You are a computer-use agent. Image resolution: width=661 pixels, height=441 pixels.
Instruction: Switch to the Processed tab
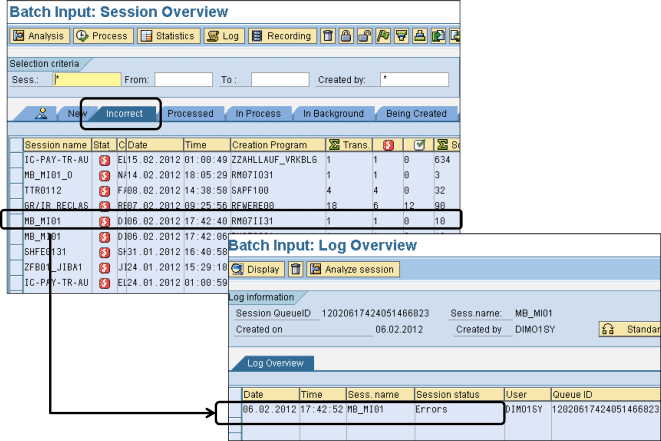[x=190, y=114]
